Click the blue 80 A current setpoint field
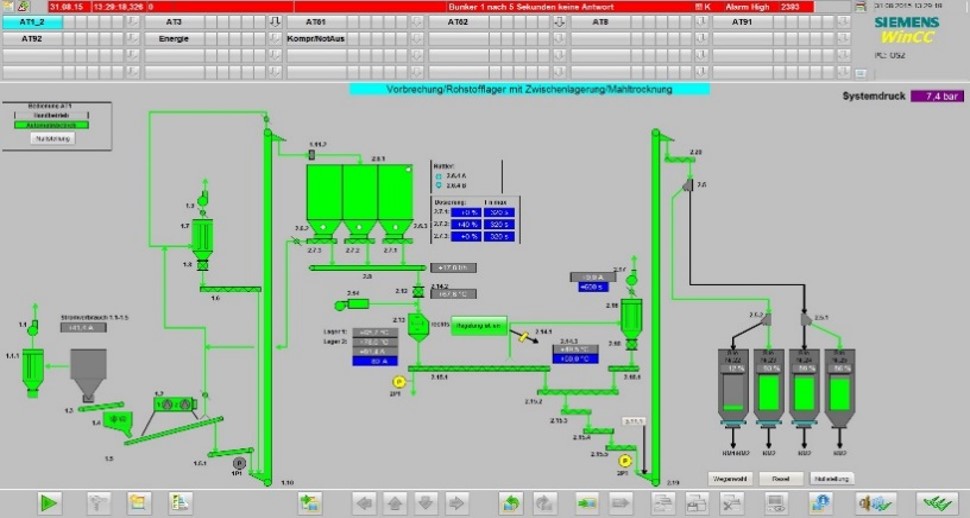Screen dimensions: 970x518 (x=375, y=361)
